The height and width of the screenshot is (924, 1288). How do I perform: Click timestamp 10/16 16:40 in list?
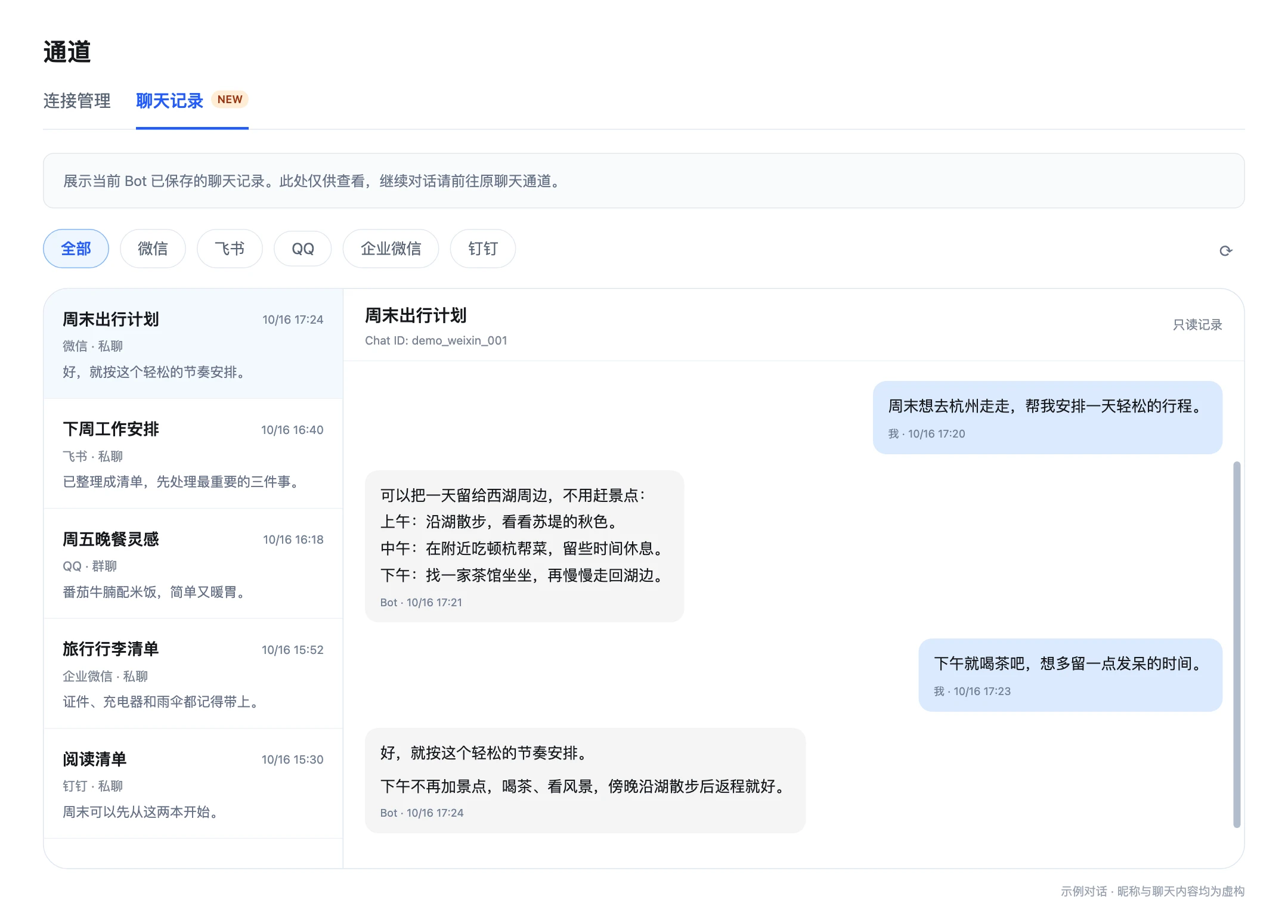click(292, 430)
